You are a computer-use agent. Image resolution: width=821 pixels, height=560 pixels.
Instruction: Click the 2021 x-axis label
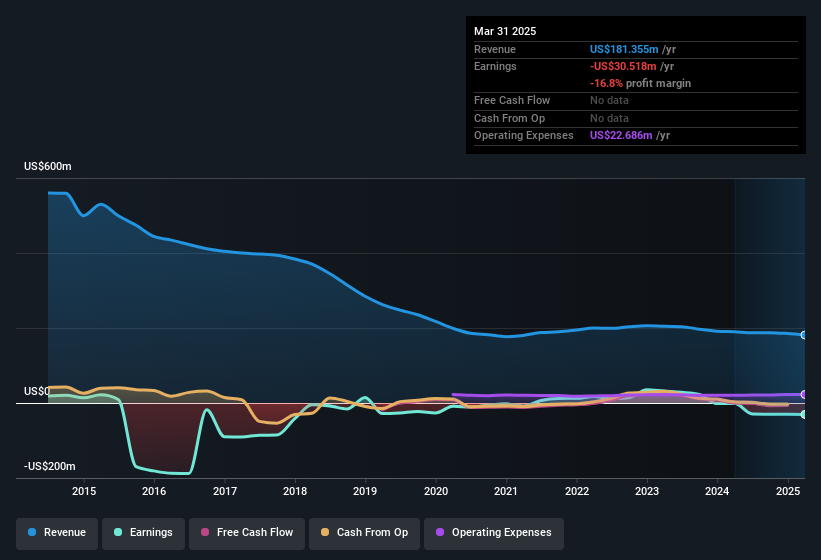(506, 491)
